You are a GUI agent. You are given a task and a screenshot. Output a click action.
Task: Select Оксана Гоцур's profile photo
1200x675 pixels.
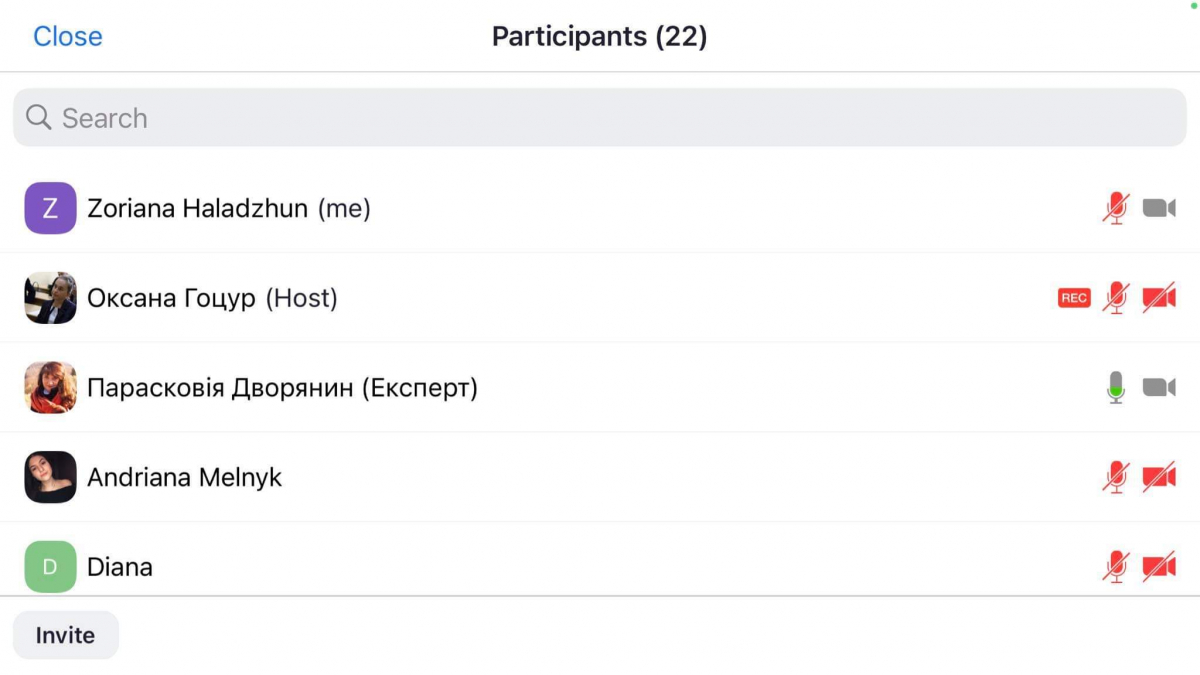[x=50, y=298]
